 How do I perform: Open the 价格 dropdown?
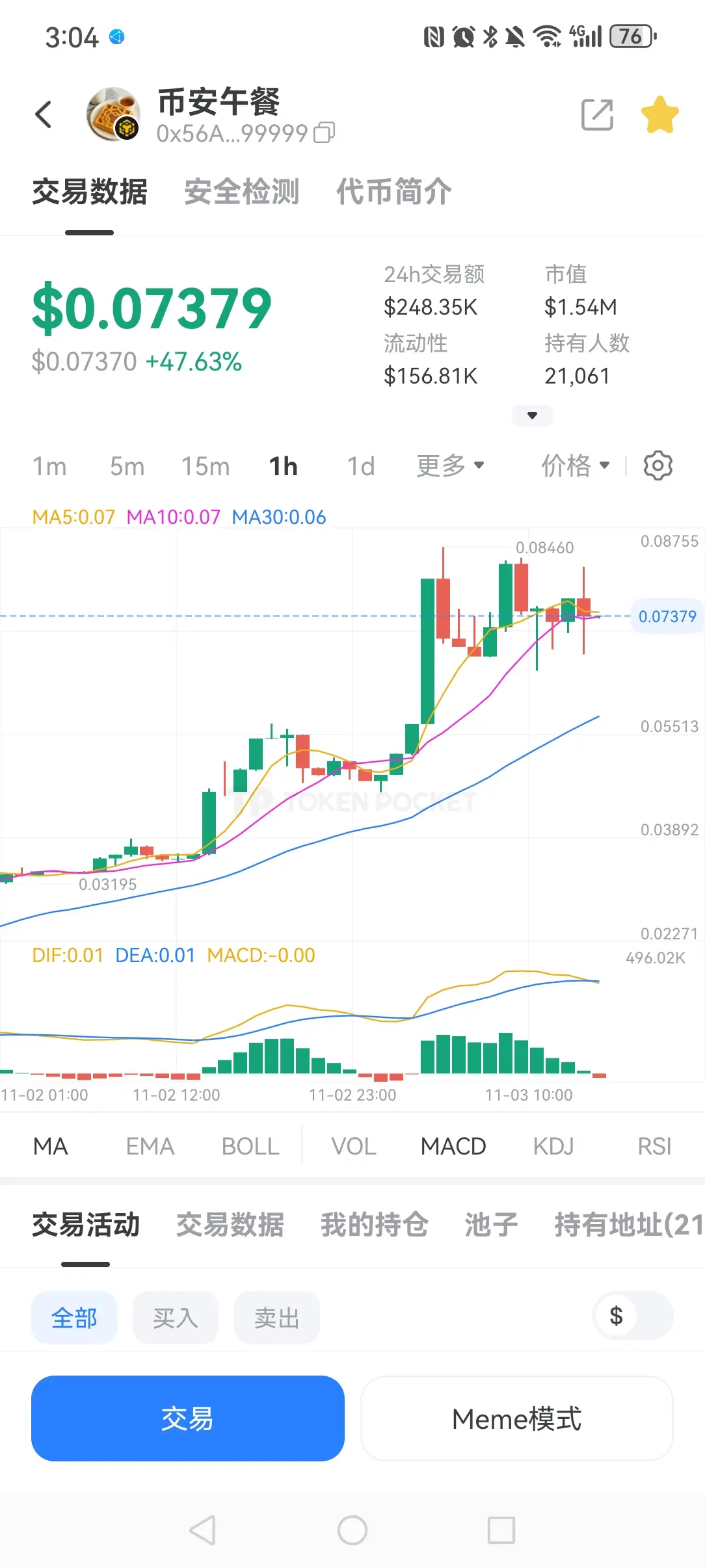pyautogui.click(x=576, y=465)
